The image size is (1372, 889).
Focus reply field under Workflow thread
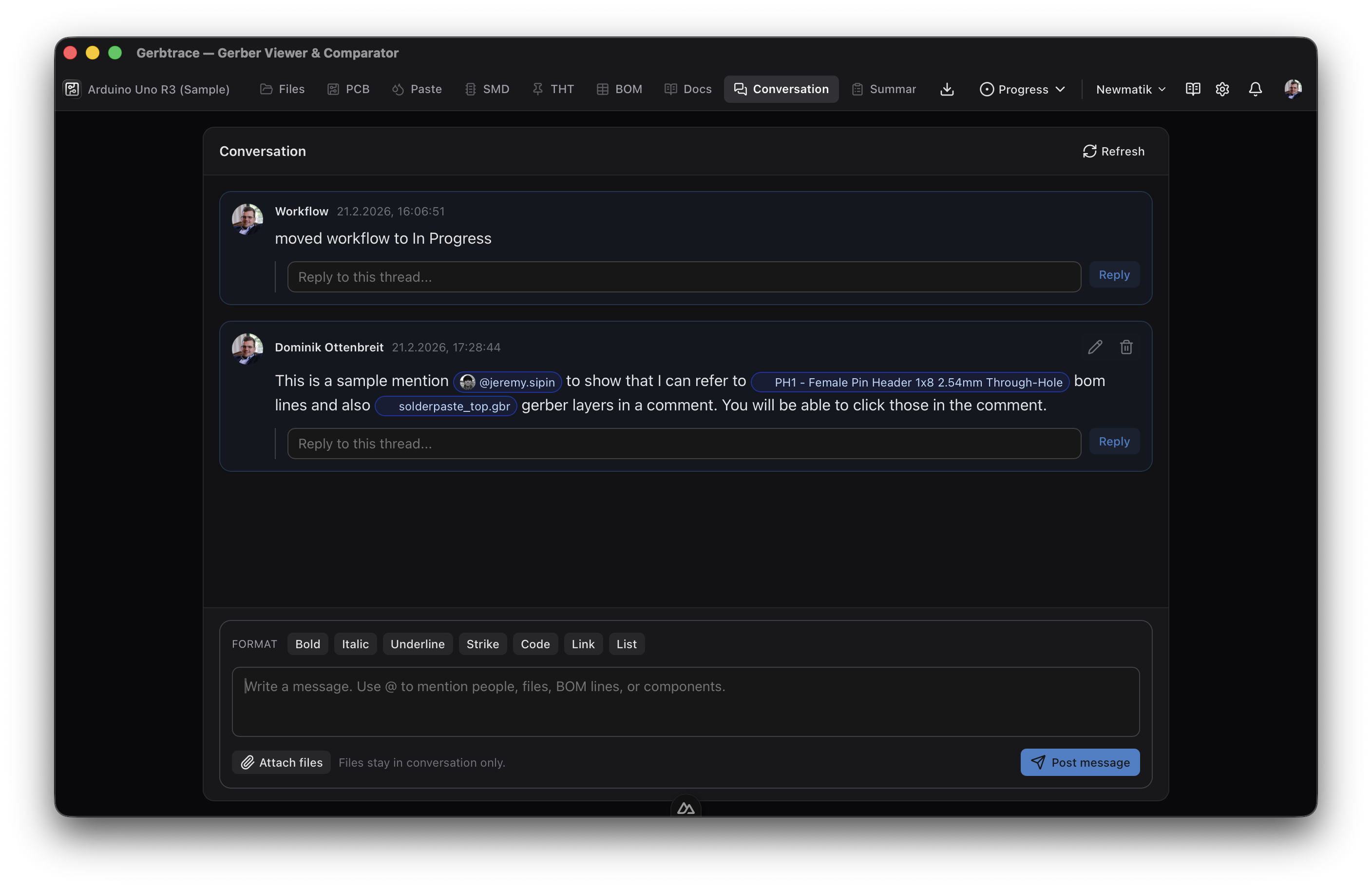[x=684, y=277]
